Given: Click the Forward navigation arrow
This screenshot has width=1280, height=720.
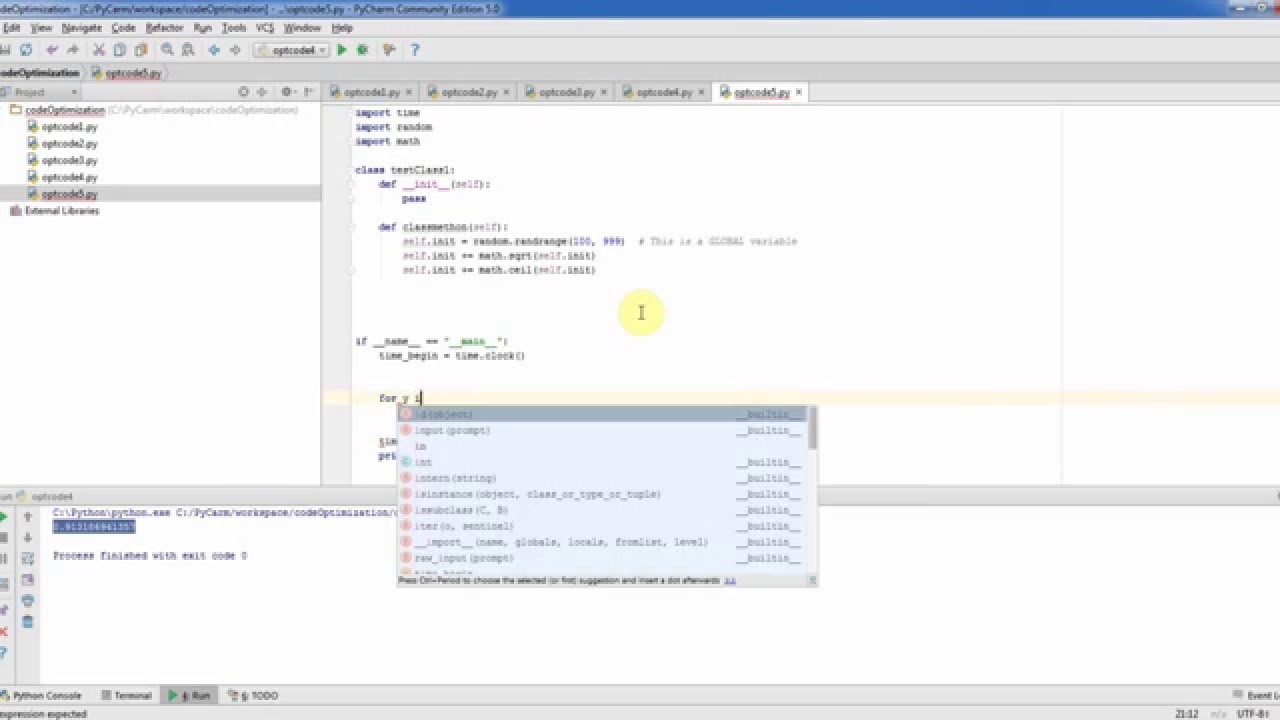Looking at the screenshot, I should pos(235,50).
